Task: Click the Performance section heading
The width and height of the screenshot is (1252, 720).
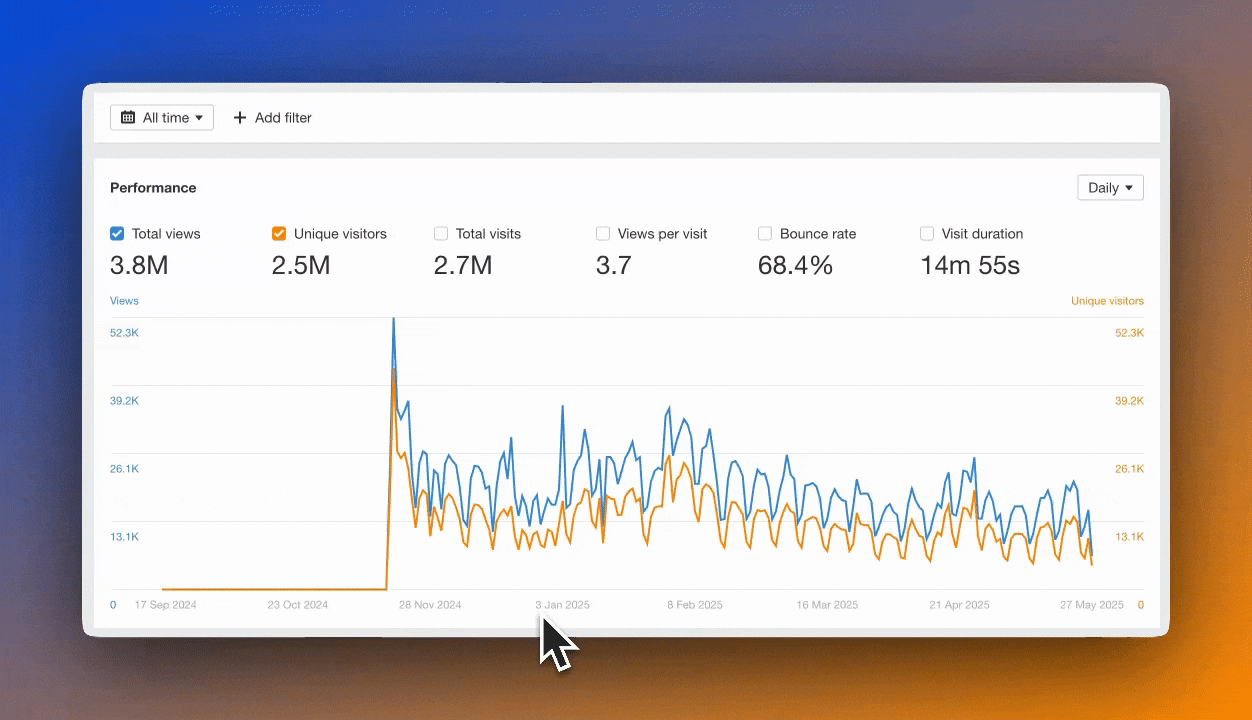Action: click(153, 187)
